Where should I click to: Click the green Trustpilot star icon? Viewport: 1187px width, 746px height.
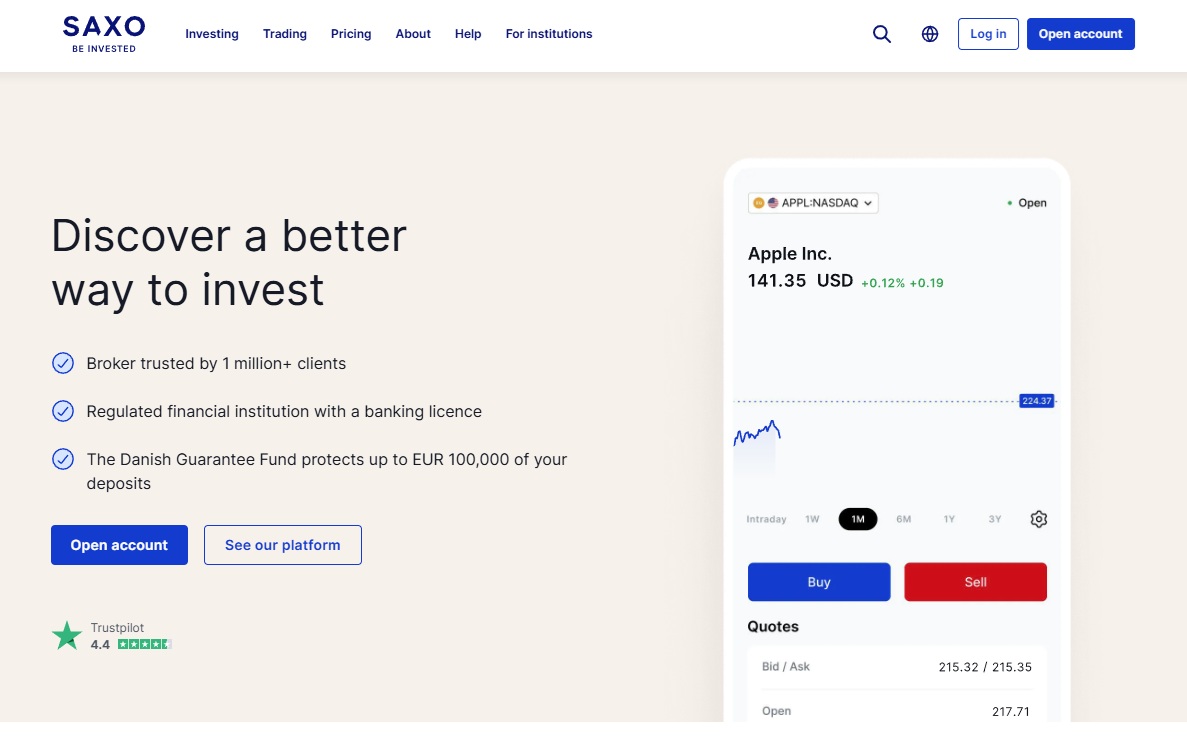(67, 635)
